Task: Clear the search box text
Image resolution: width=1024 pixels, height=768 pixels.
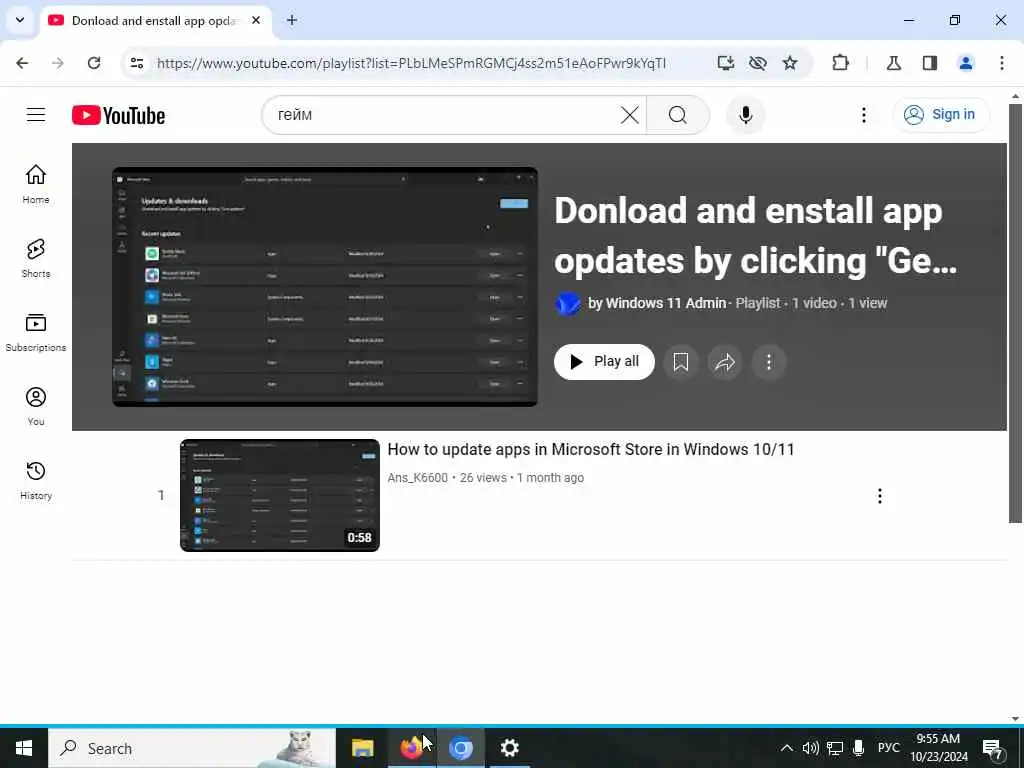Action: point(630,115)
